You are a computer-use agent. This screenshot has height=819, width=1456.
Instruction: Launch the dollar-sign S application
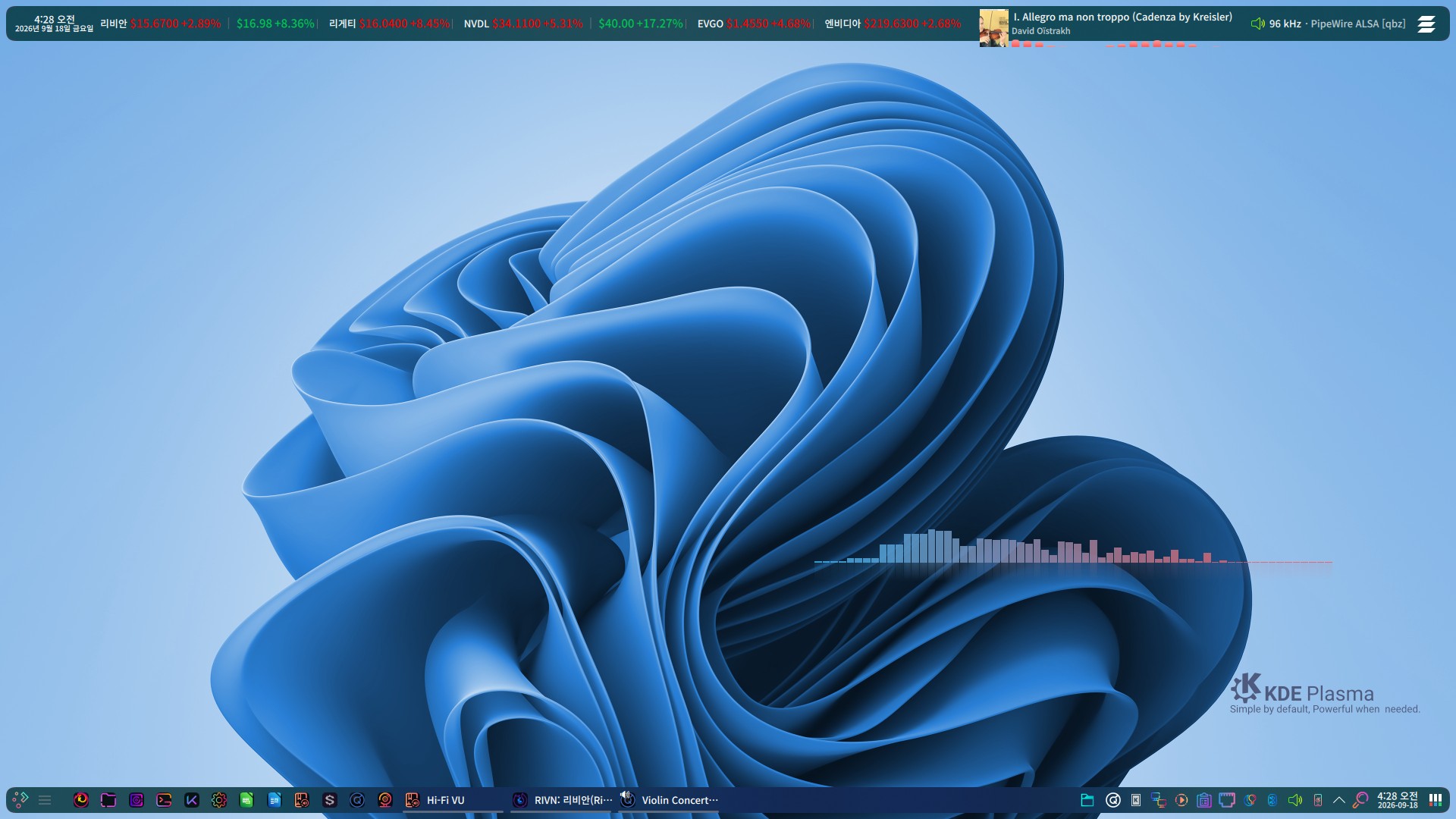(330, 799)
